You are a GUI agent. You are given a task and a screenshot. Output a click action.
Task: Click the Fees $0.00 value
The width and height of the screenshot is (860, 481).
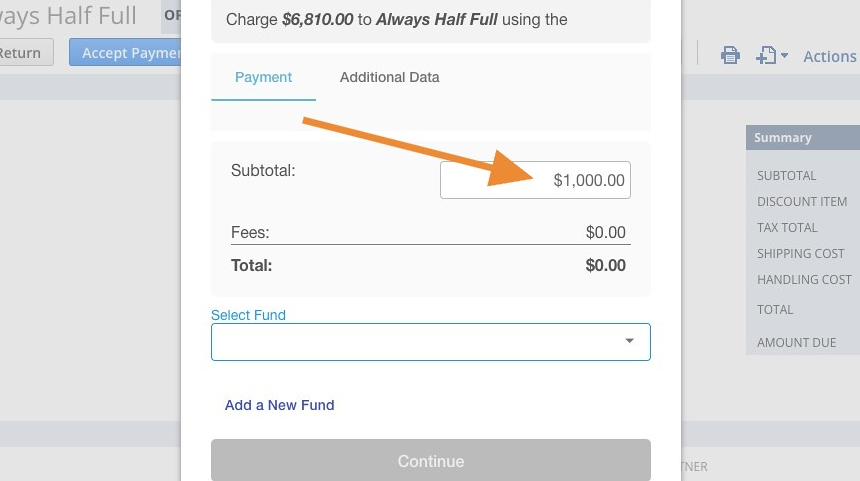(x=606, y=232)
